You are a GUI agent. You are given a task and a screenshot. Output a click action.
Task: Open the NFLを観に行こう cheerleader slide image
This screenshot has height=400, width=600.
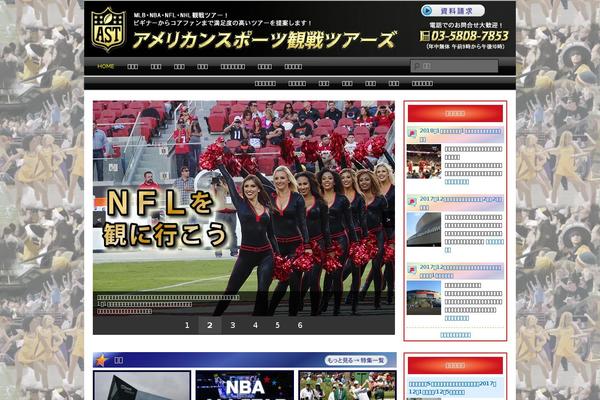(x=244, y=208)
